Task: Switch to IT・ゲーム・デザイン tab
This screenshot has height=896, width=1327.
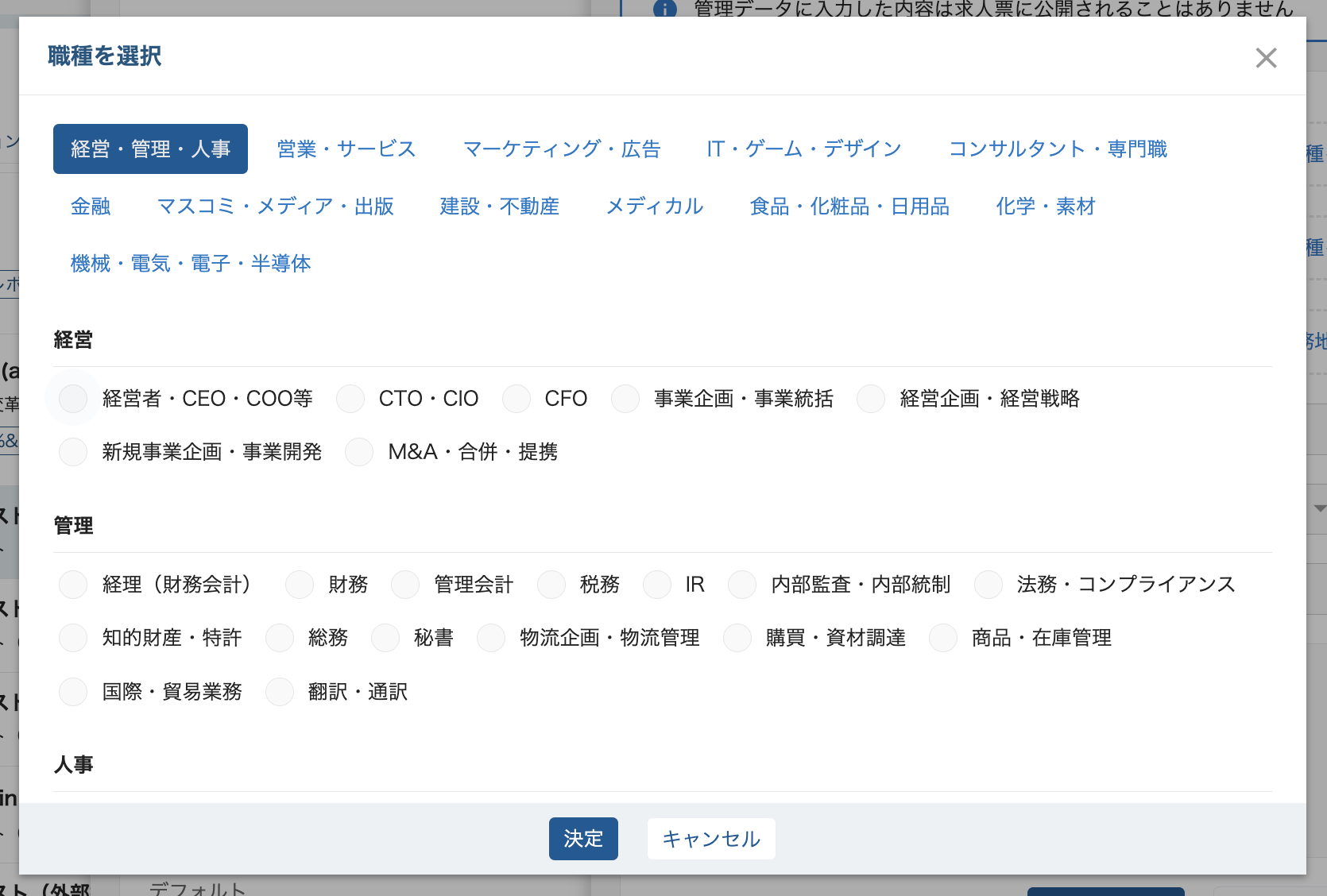Action: (x=804, y=149)
